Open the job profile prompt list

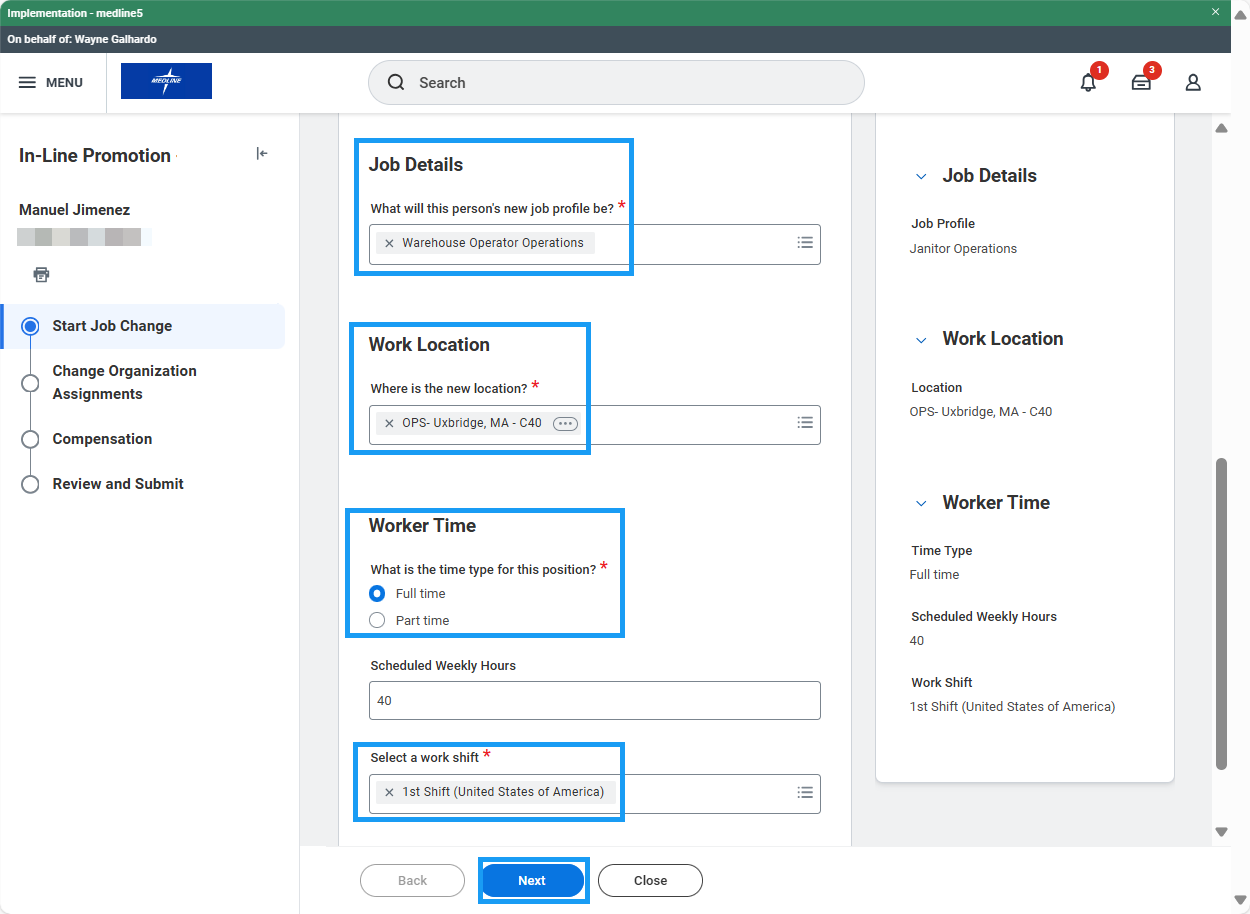tap(805, 243)
